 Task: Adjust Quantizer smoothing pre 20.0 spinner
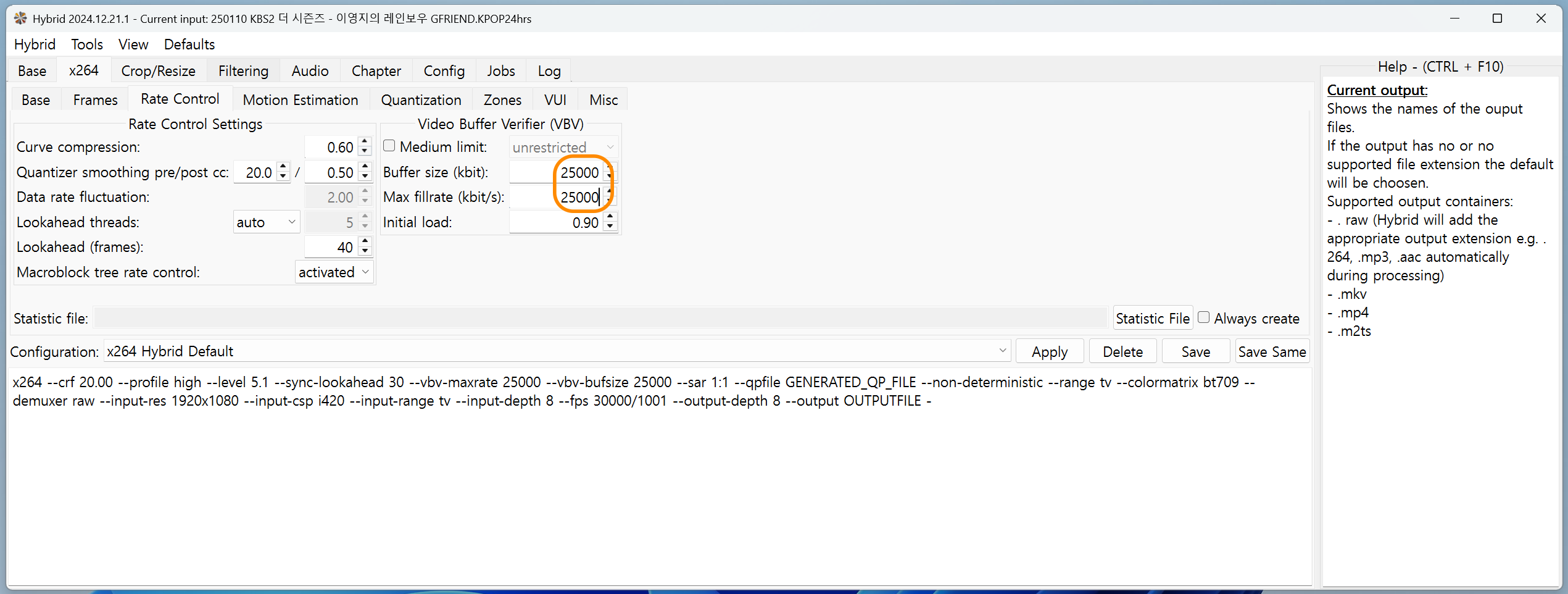pos(283,172)
